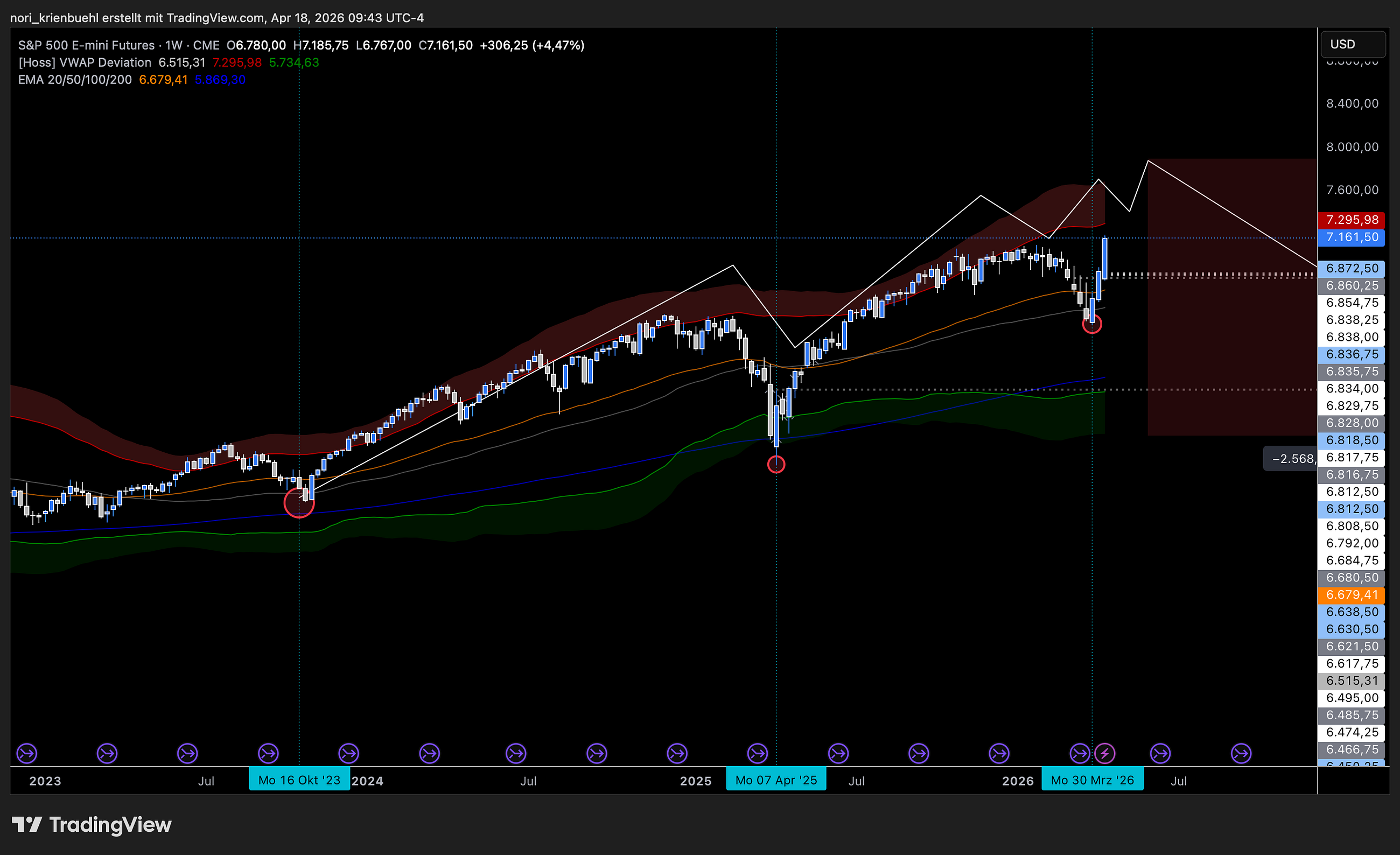
Task: Click the blue 5.869,30 EMA legend value
Action: tap(220, 80)
